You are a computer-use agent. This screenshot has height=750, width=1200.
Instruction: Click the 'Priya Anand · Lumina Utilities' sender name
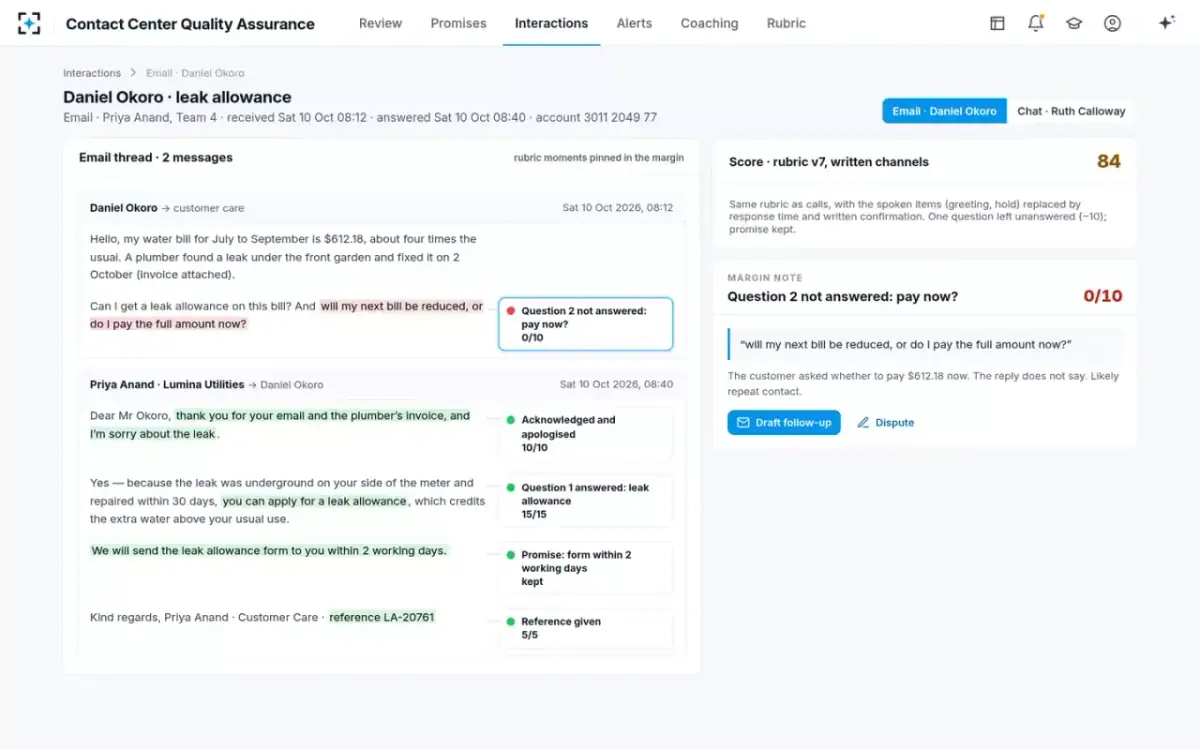tap(167, 384)
